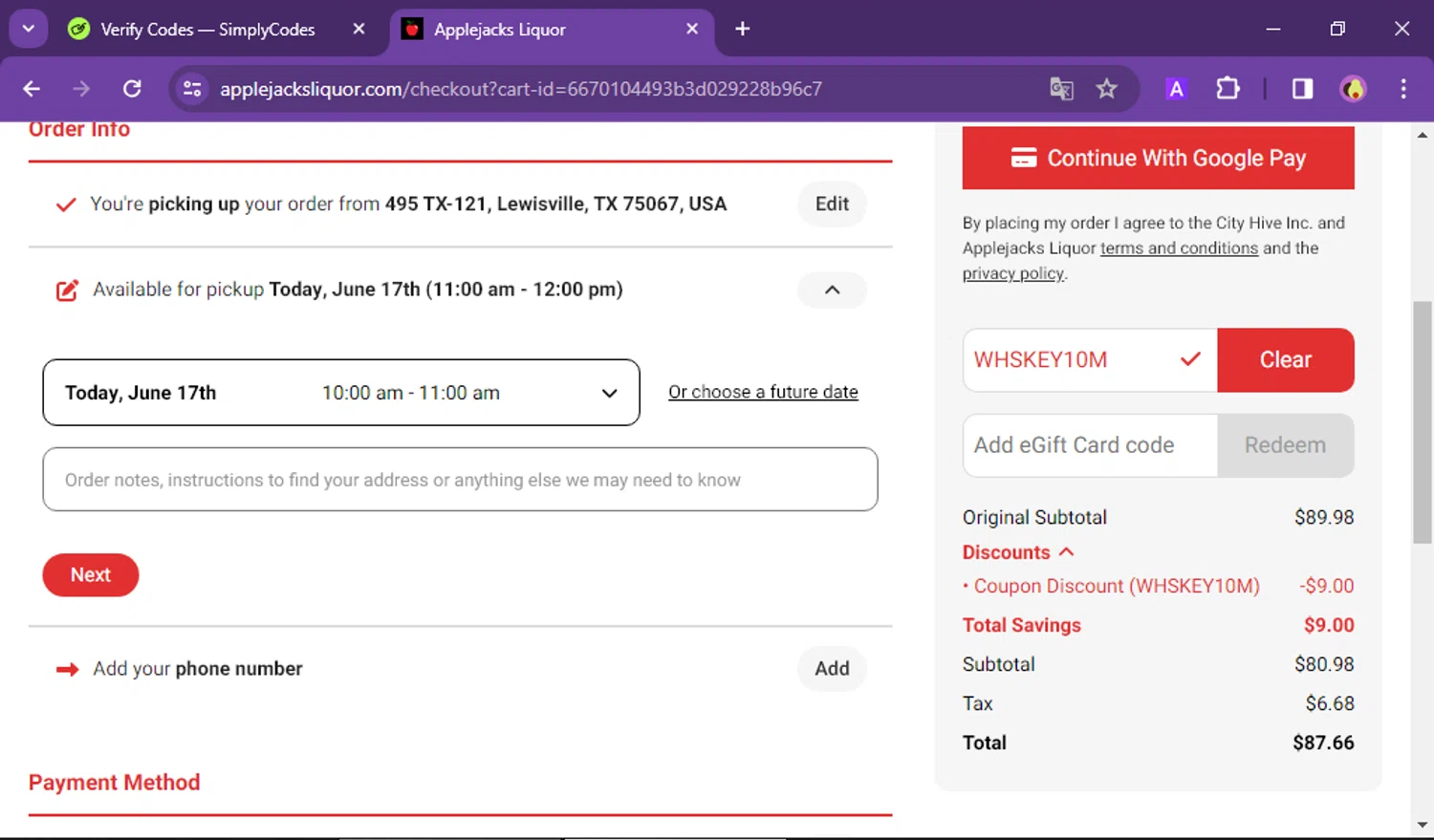Click the Payment Method heading
The height and width of the screenshot is (840, 1434).
click(x=115, y=783)
